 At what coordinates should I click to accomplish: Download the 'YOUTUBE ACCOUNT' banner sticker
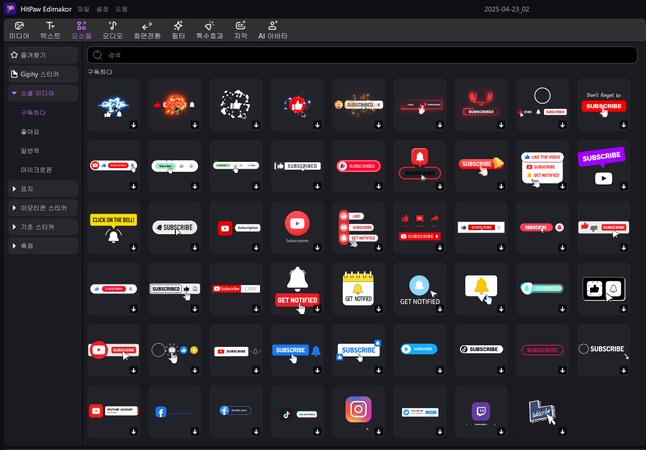pyautogui.click(x=133, y=432)
